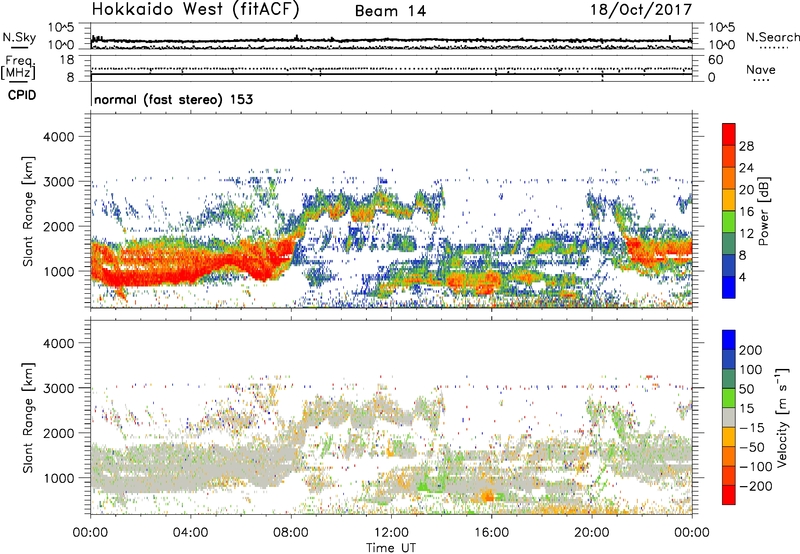
Task: Click the '28' tick on the Power color bar
Action: [746, 146]
